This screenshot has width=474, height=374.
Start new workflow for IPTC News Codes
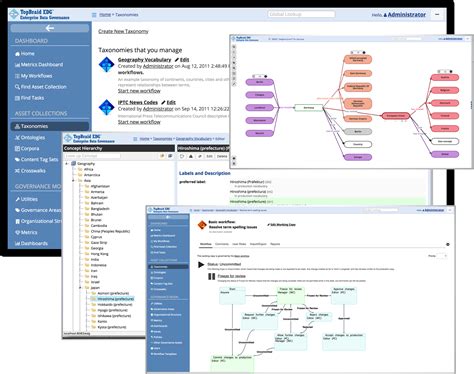[139, 122]
